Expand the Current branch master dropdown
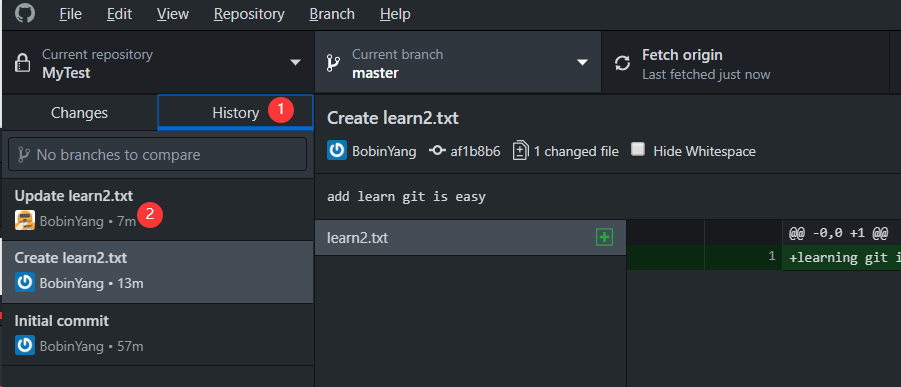This screenshot has width=901, height=387. (458, 63)
